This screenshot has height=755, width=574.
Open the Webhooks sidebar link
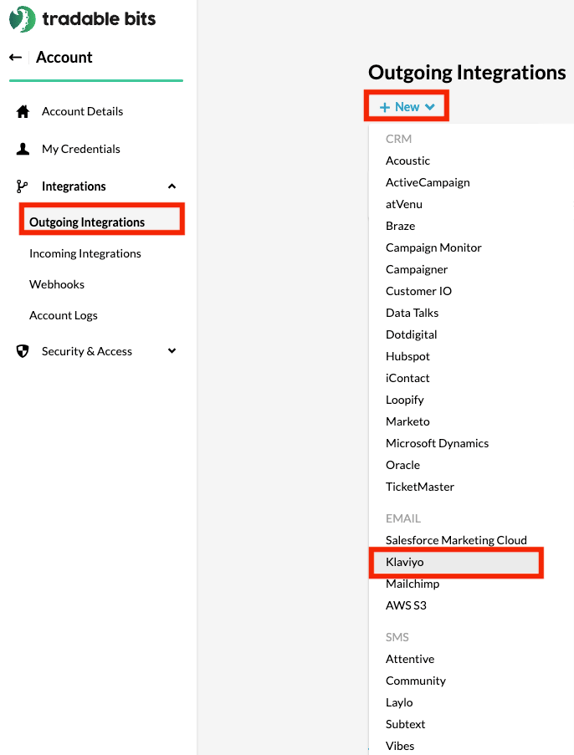point(57,285)
